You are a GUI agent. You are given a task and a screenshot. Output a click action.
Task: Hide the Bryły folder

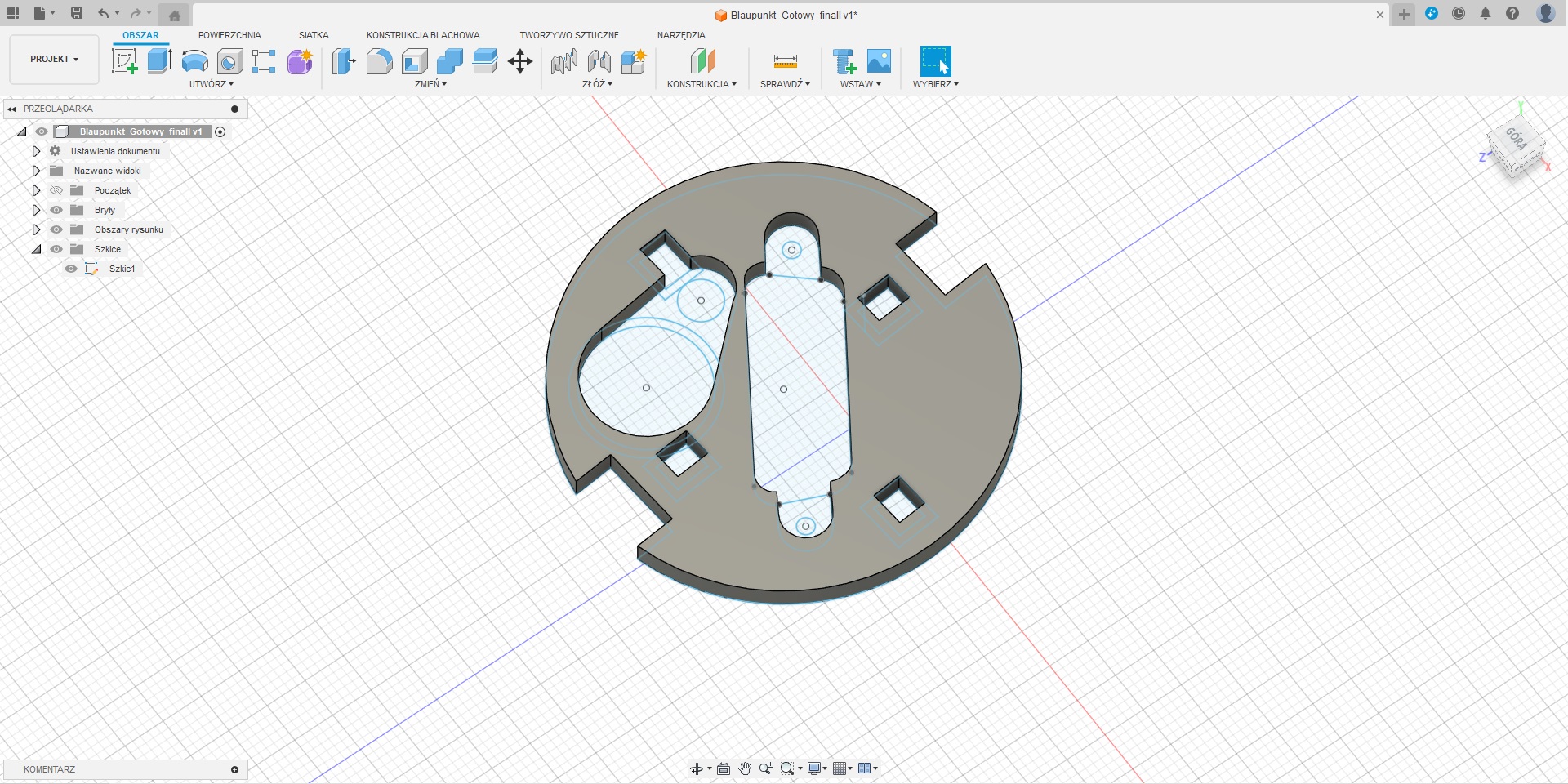56,210
